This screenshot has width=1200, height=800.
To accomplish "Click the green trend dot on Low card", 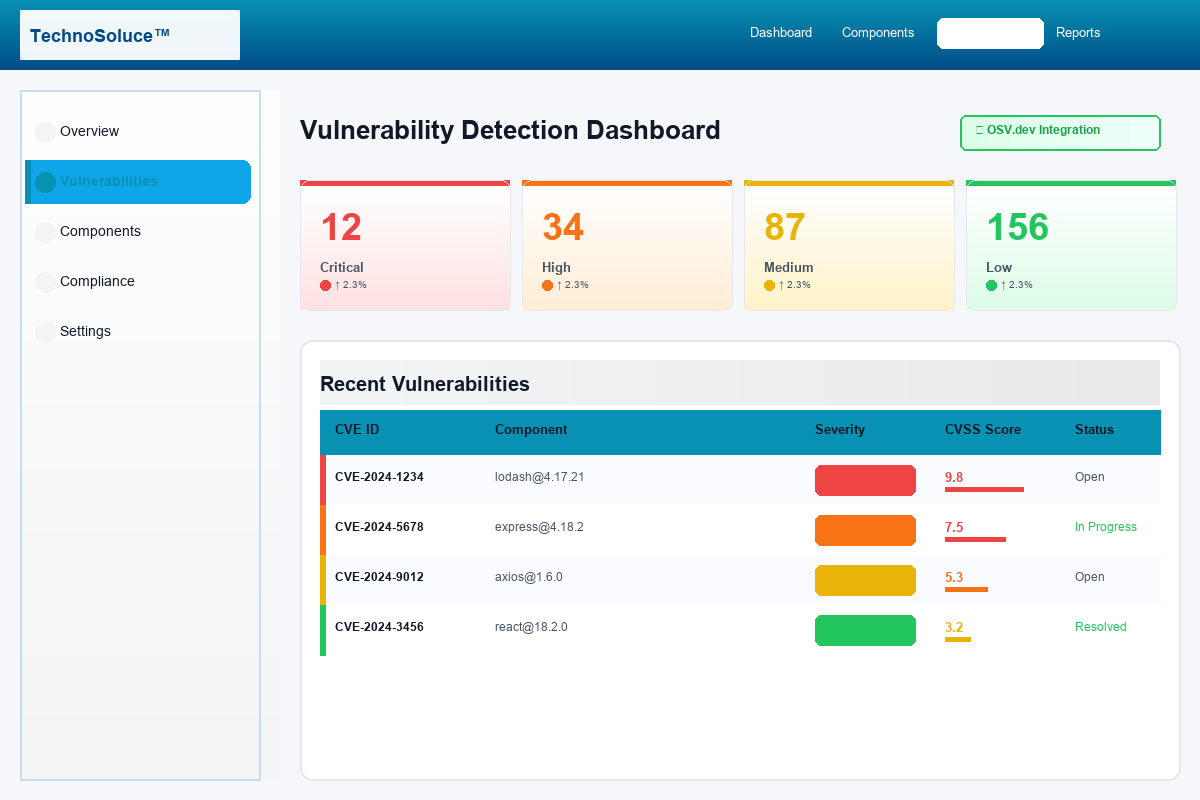I will [x=991, y=284].
